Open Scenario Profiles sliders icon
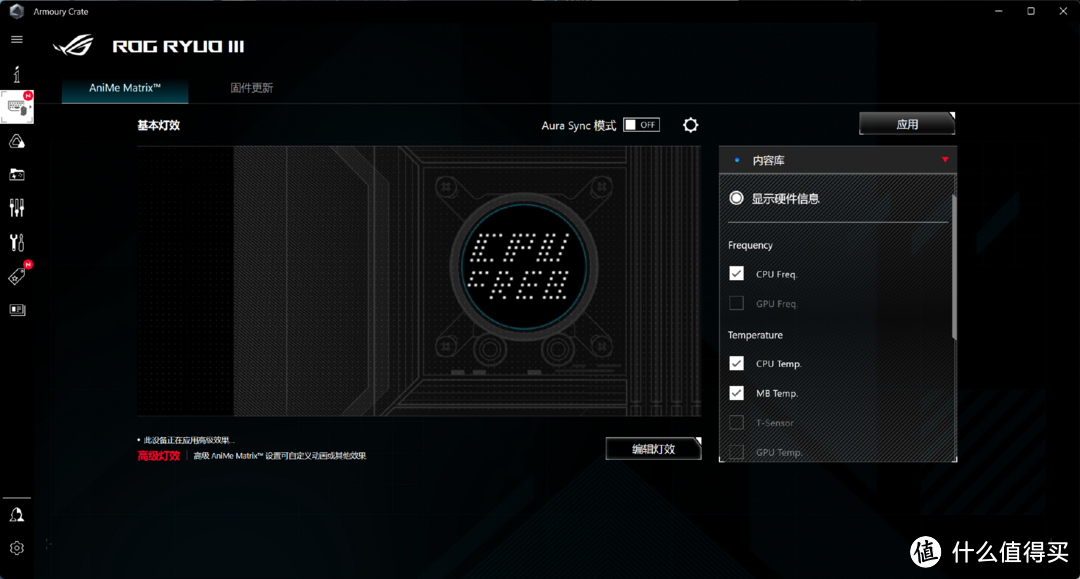 click(x=17, y=208)
